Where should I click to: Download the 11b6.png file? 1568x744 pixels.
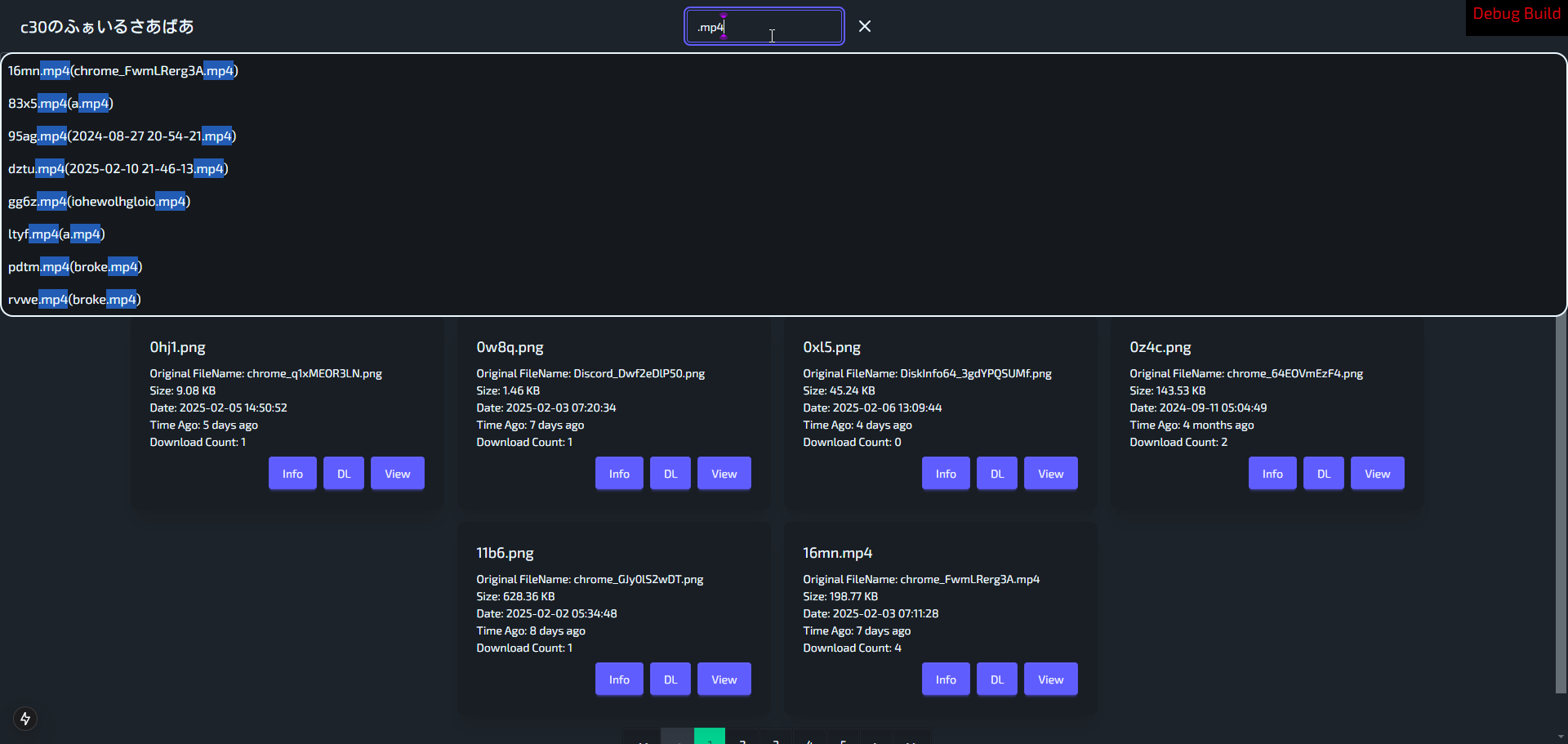(x=670, y=679)
